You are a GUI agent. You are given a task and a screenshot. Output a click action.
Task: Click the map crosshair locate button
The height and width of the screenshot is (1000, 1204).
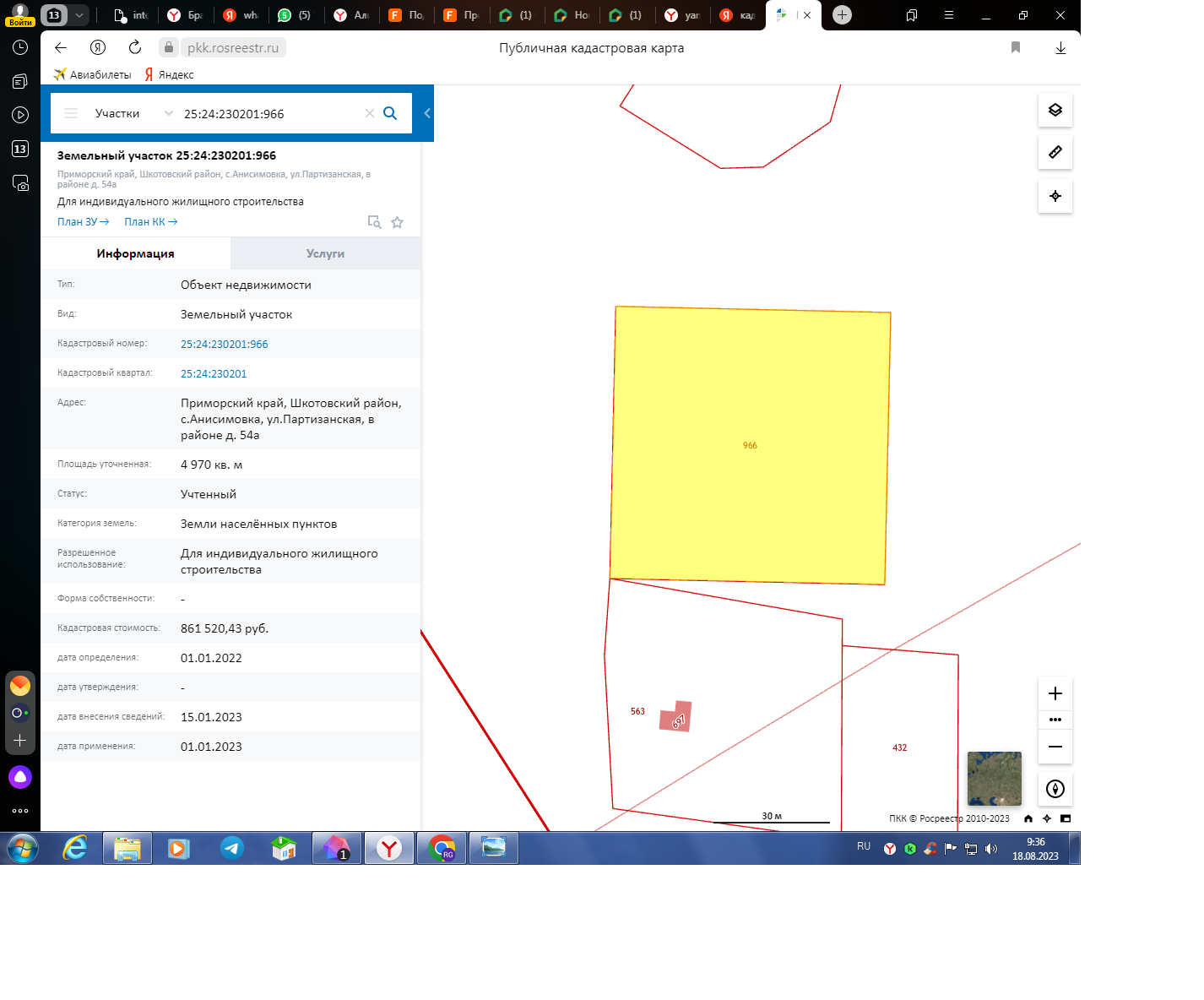(x=1055, y=196)
